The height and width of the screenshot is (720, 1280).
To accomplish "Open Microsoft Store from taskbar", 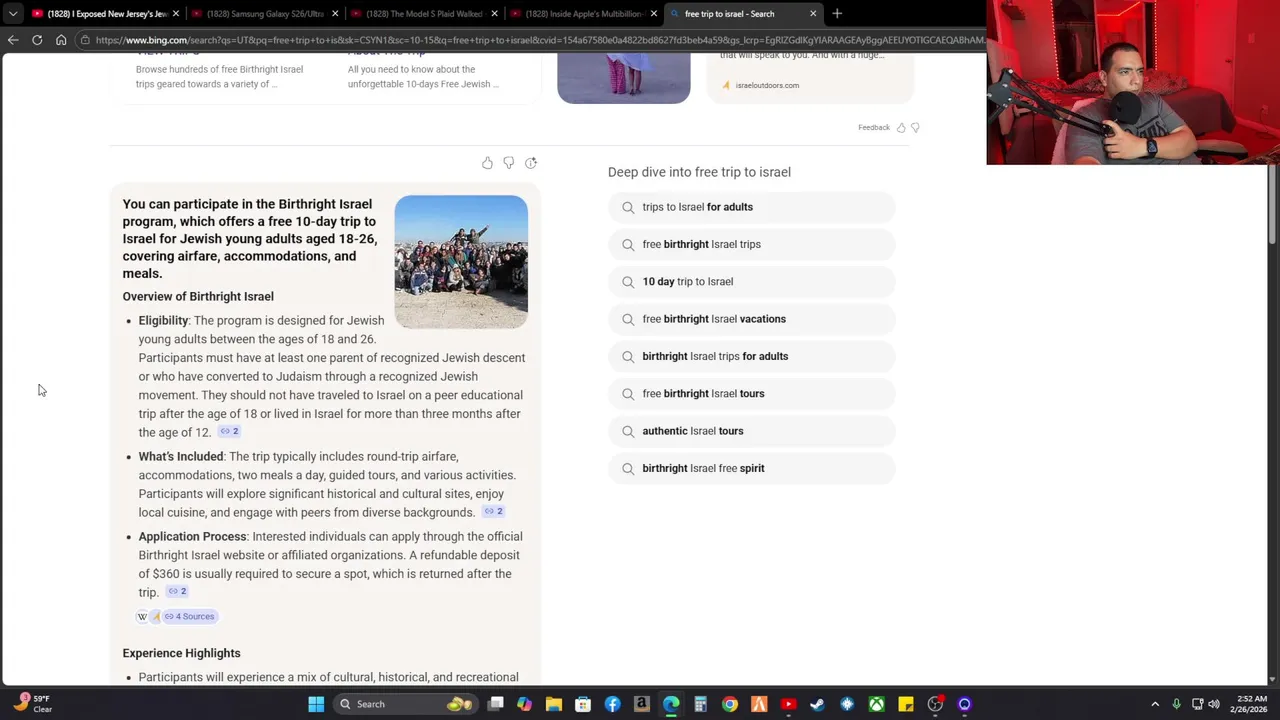I will [583, 704].
